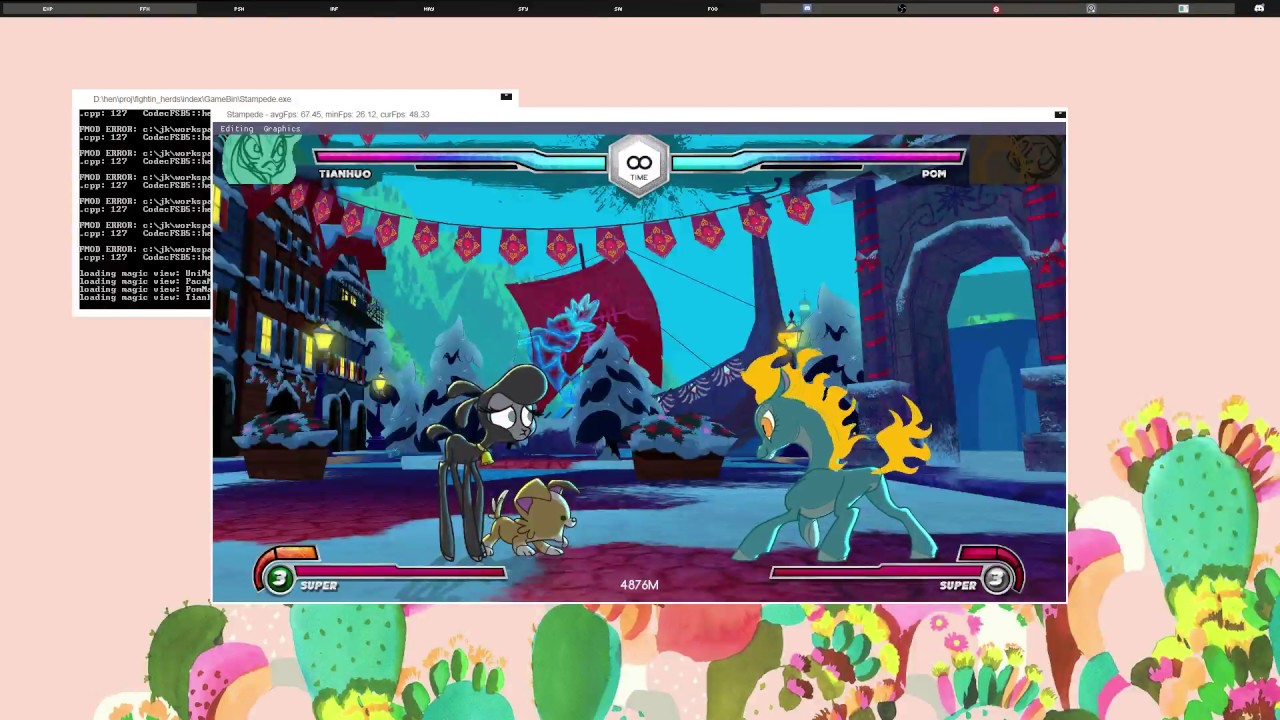Close the Stampede.exe console window

click(x=506, y=97)
